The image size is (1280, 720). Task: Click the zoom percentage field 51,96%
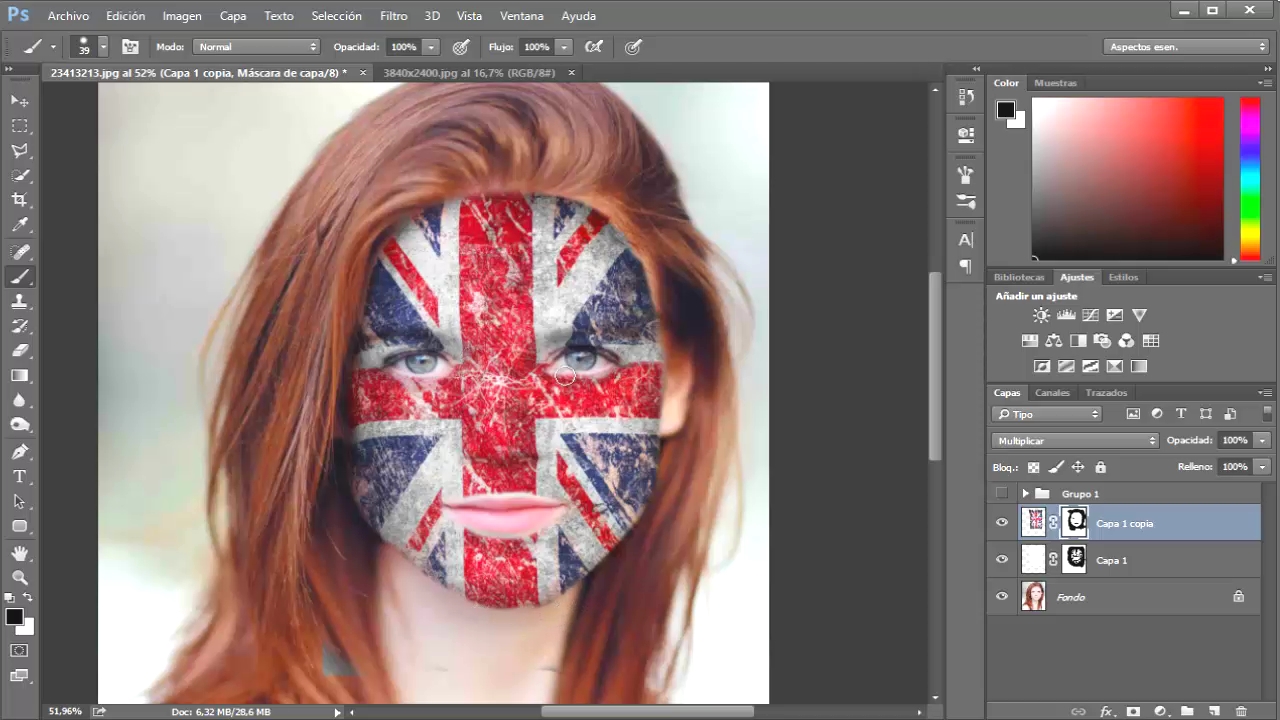pyautogui.click(x=66, y=711)
